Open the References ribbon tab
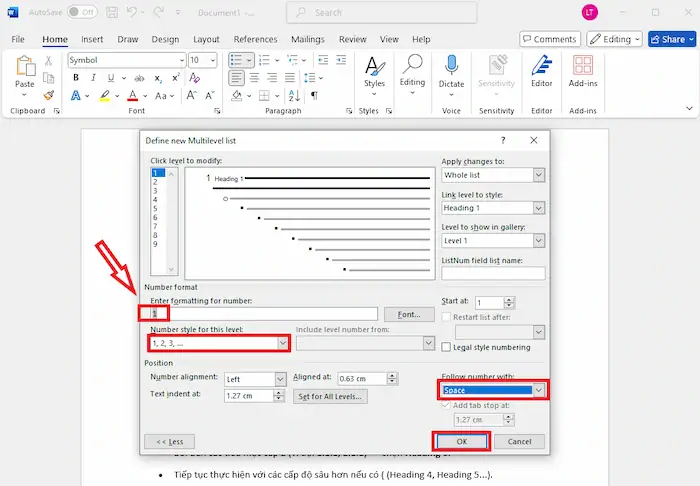Viewport: 700px width, 486px height. 255,39
